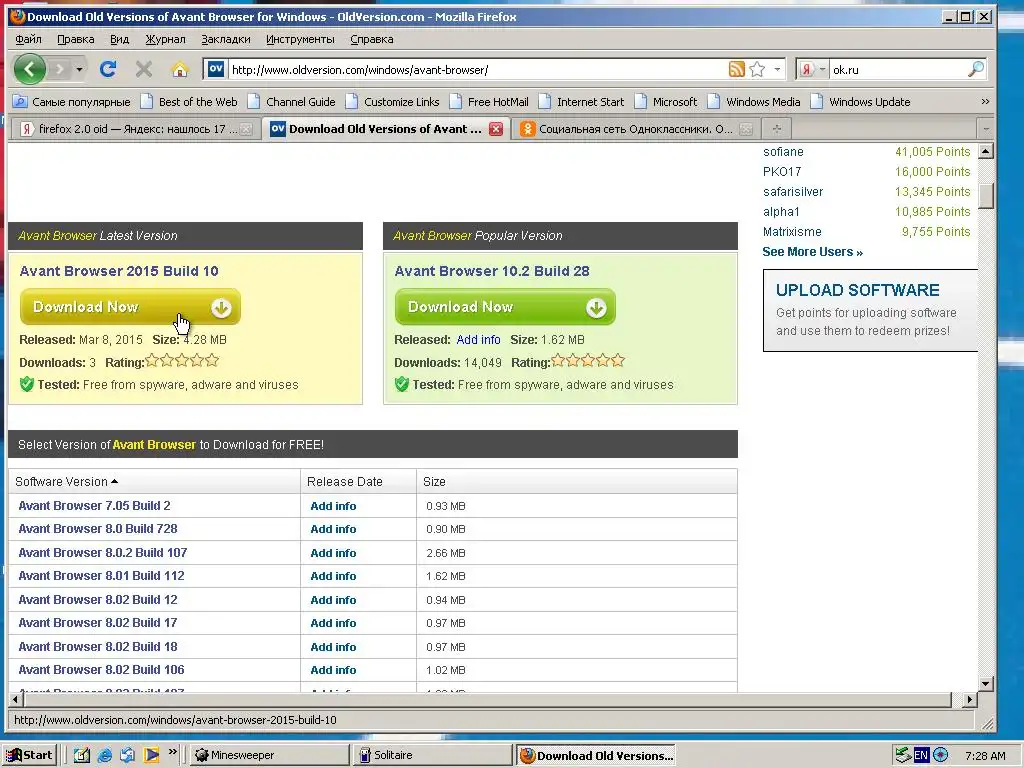Click the horizontal scrollbar right arrow
This screenshot has height=768, width=1024.
point(970,699)
